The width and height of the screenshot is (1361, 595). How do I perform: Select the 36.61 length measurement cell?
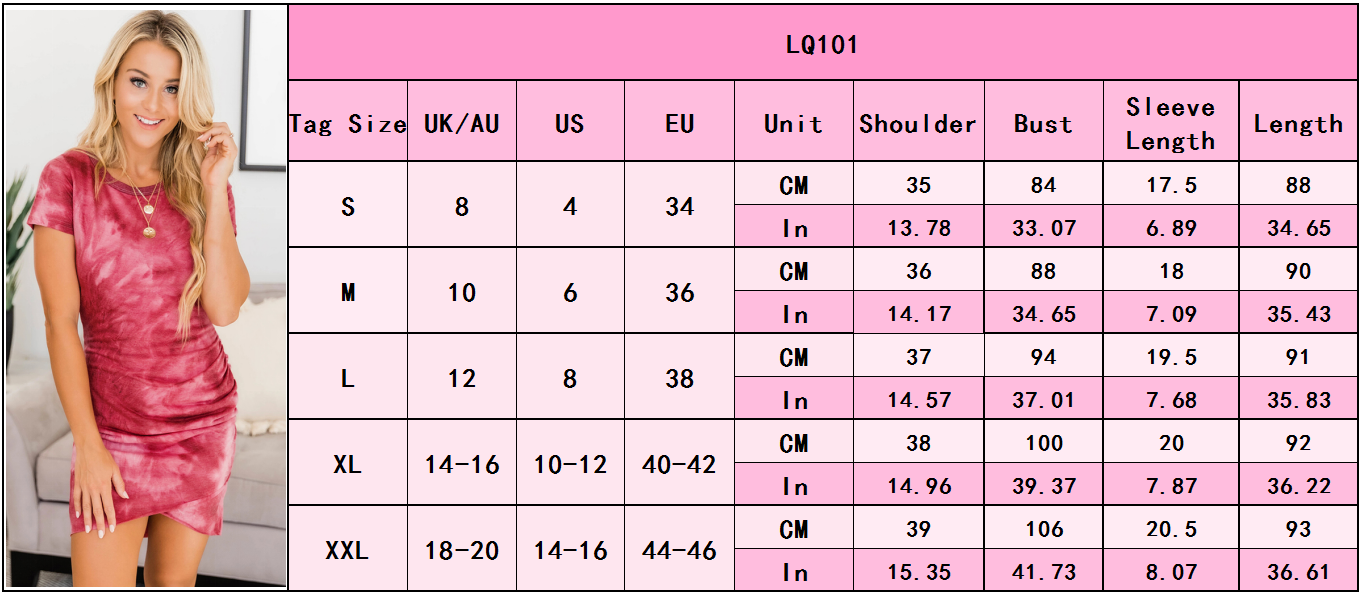[x=1298, y=572]
